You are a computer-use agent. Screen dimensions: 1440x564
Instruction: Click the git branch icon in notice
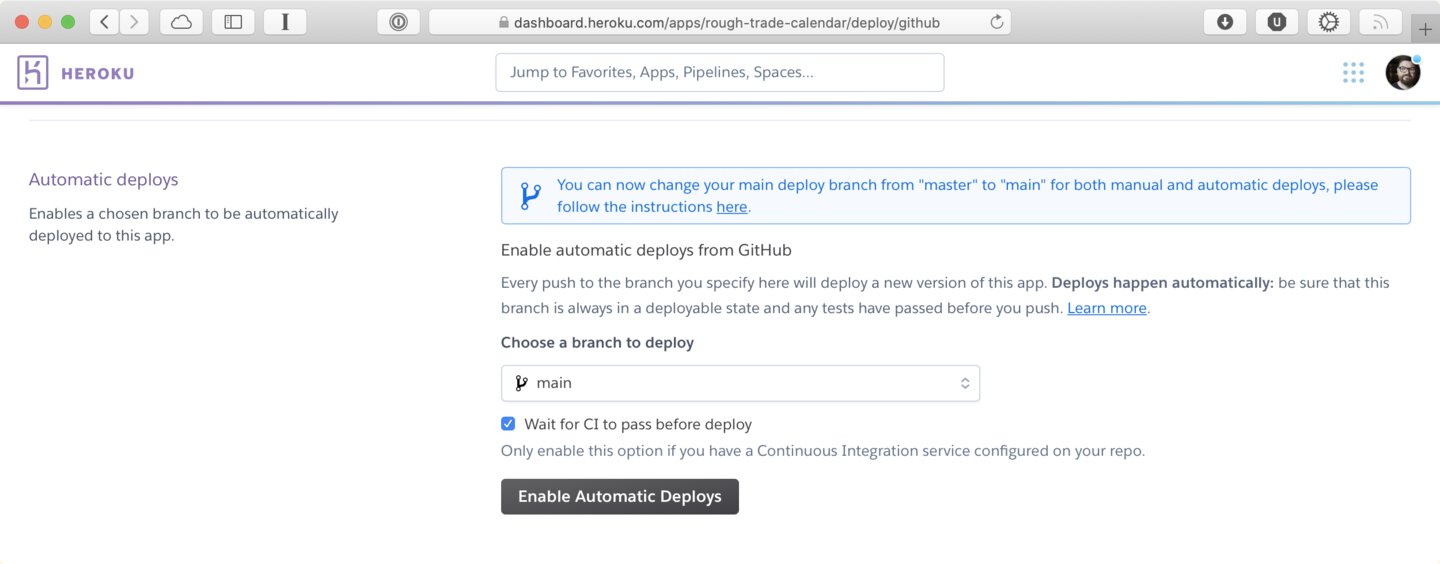click(x=530, y=196)
